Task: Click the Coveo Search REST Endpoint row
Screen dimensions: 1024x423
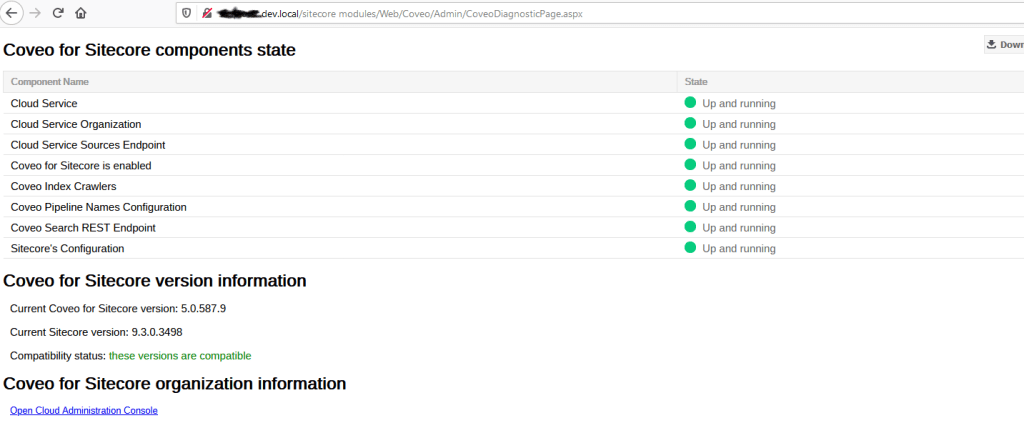Action: pyautogui.click(x=82, y=227)
